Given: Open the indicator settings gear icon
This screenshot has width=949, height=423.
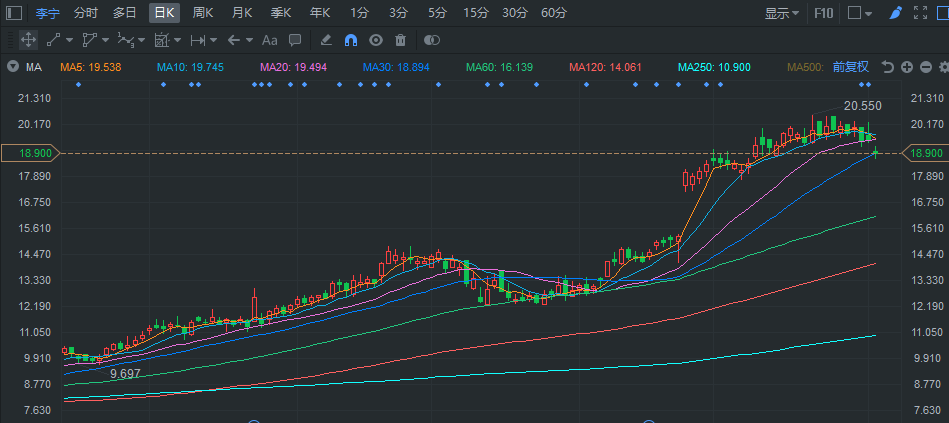Looking at the screenshot, I should 944,67.
